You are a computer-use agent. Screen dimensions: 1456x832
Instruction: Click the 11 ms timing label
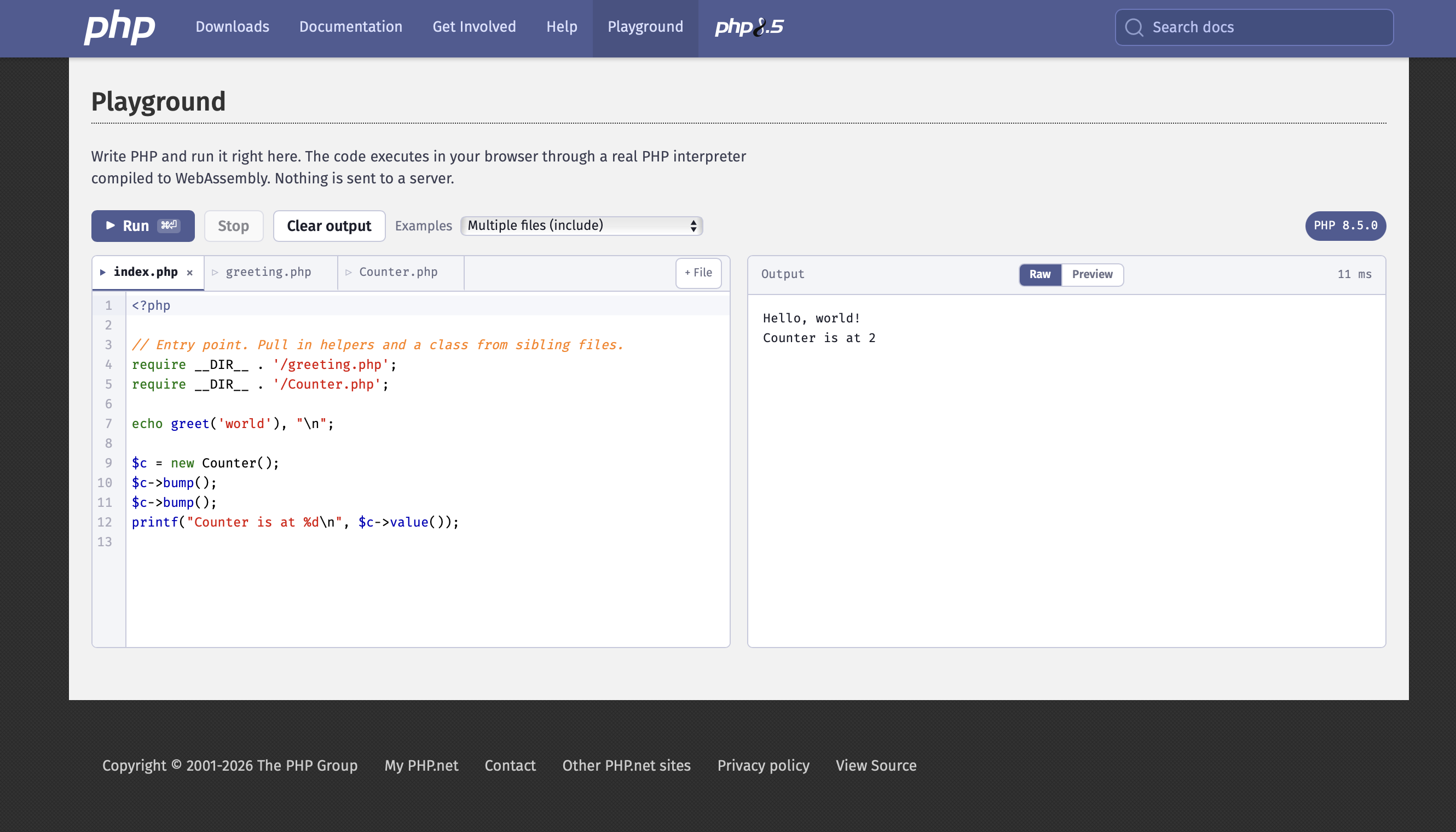click(x=1354, y=274)
